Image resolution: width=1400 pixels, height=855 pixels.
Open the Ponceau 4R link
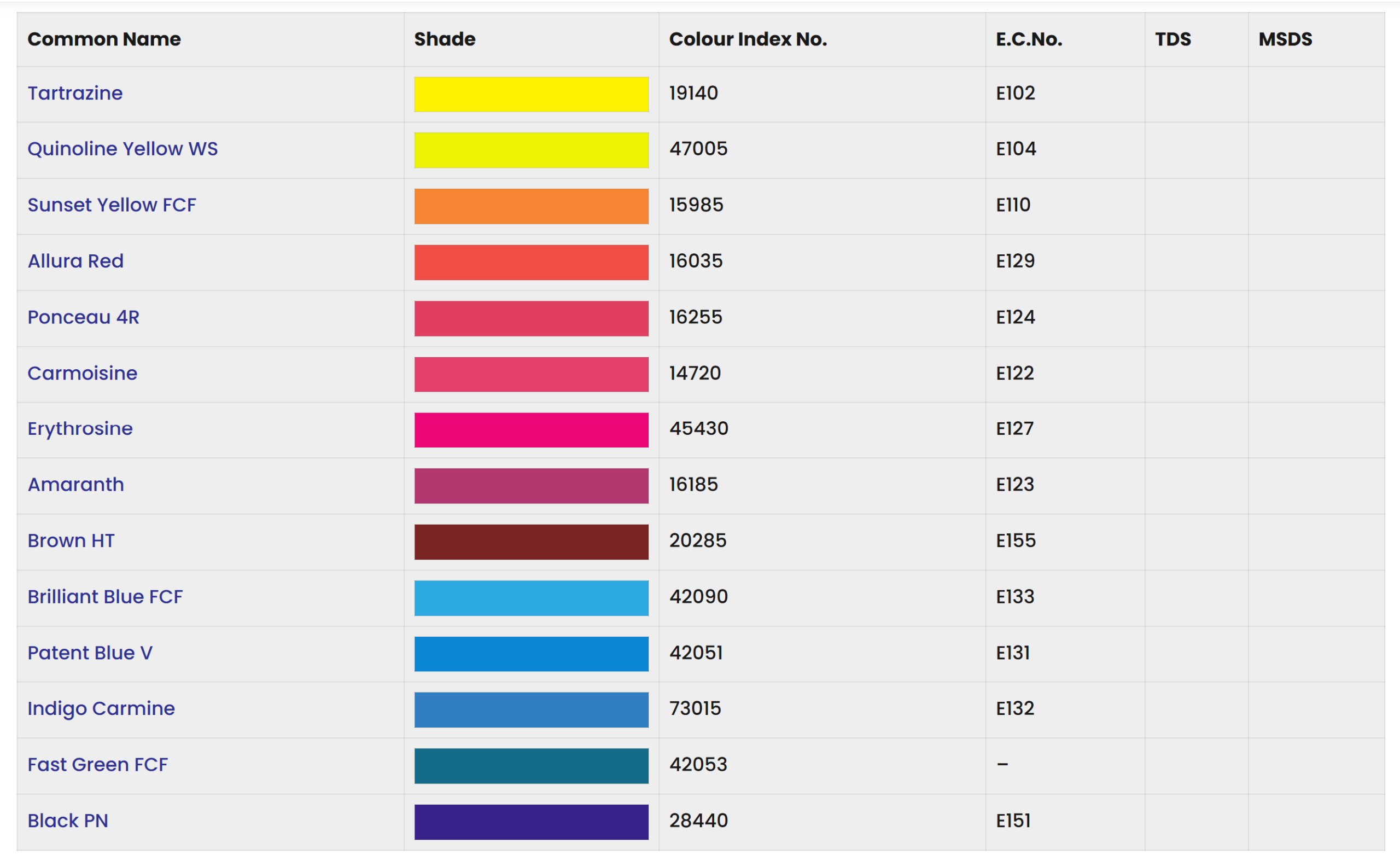pyautogui.click(x=84, y=317)
